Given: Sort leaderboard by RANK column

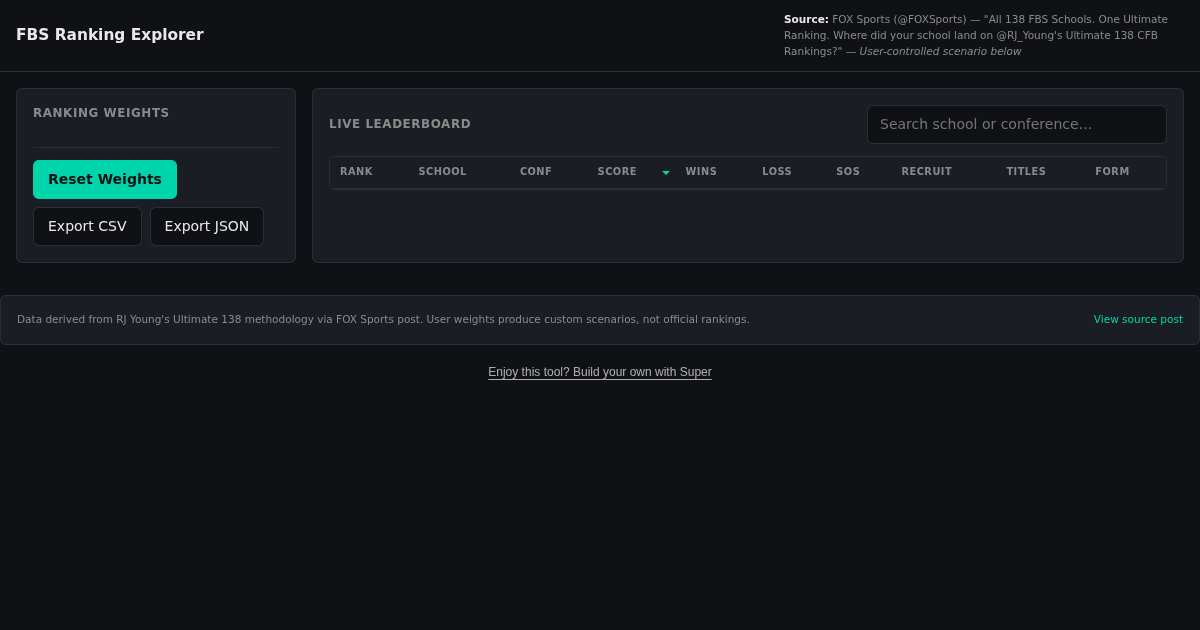Looking at the screenshot, I should 356,172.
